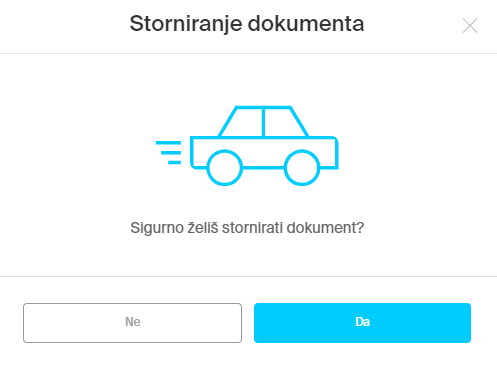Click the divider line under the header
Screen dimensions: 497x365
pyautogui.click(x=248, y=53)
